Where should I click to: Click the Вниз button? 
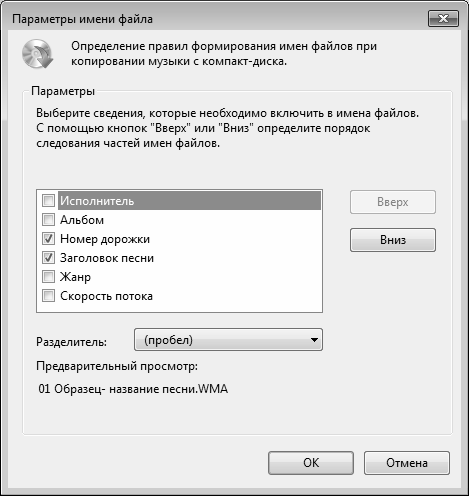point(393,240)
